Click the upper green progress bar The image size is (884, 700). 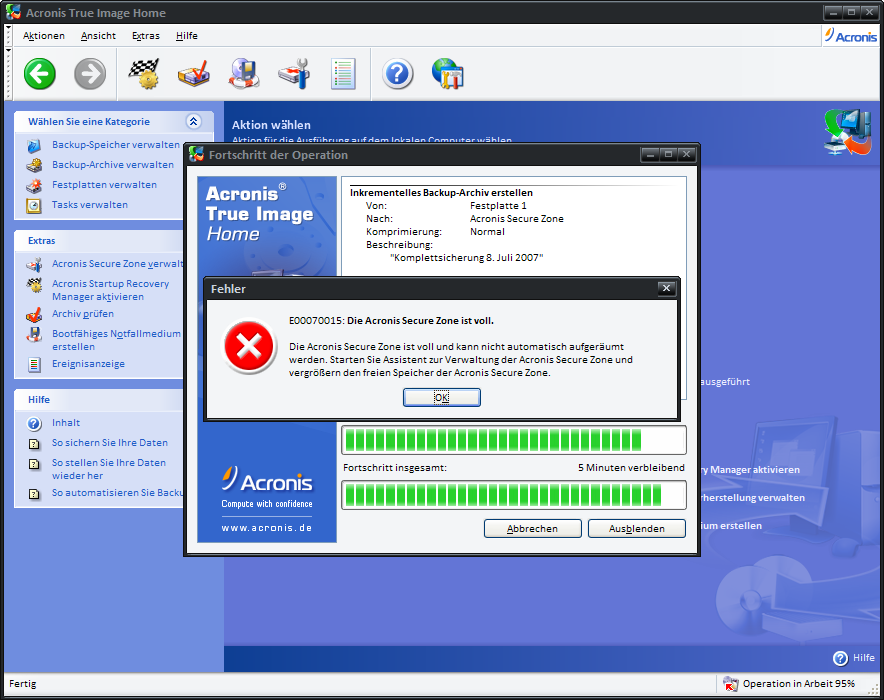[514, 440]
